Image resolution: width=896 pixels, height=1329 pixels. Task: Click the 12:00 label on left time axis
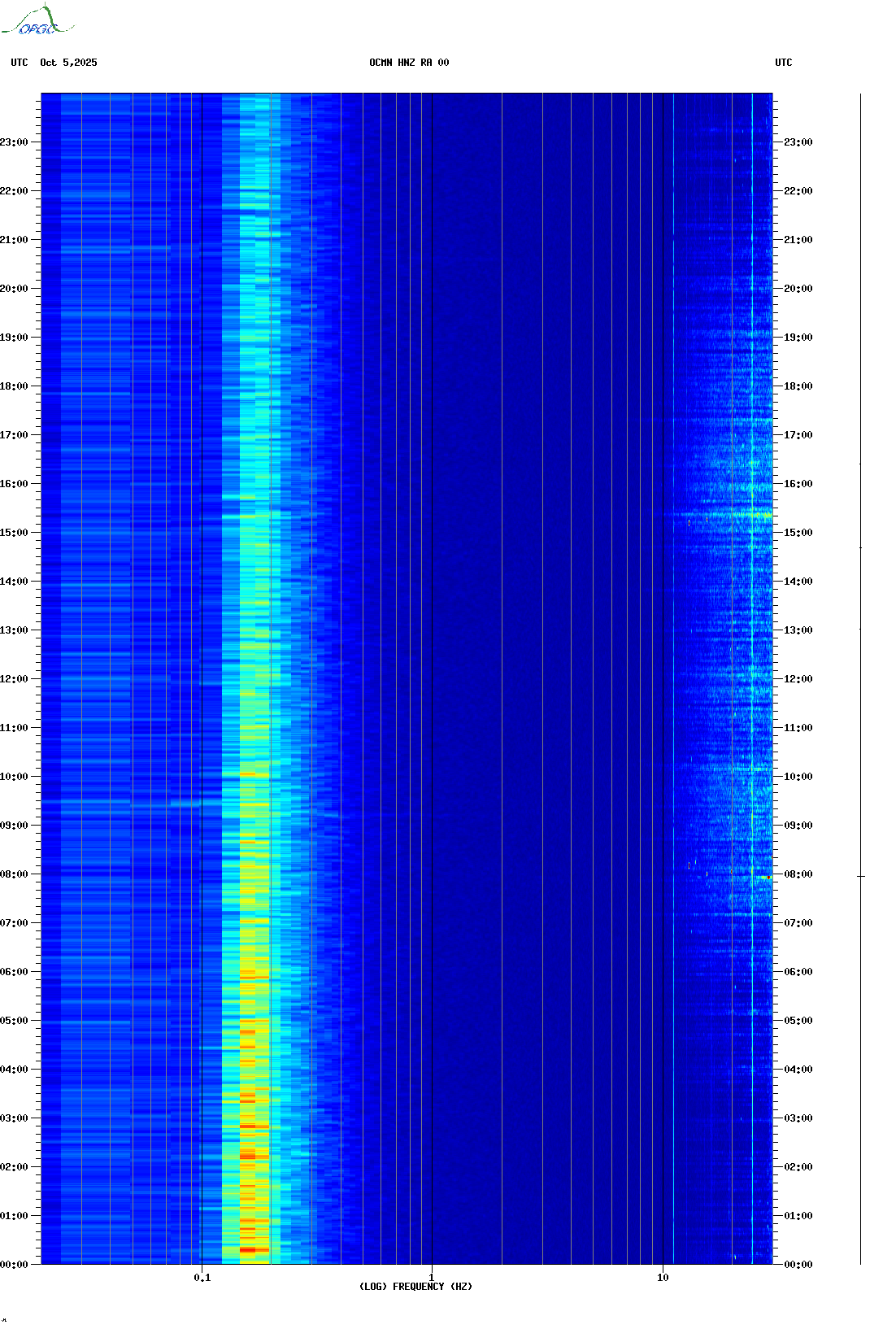(14, 679)
